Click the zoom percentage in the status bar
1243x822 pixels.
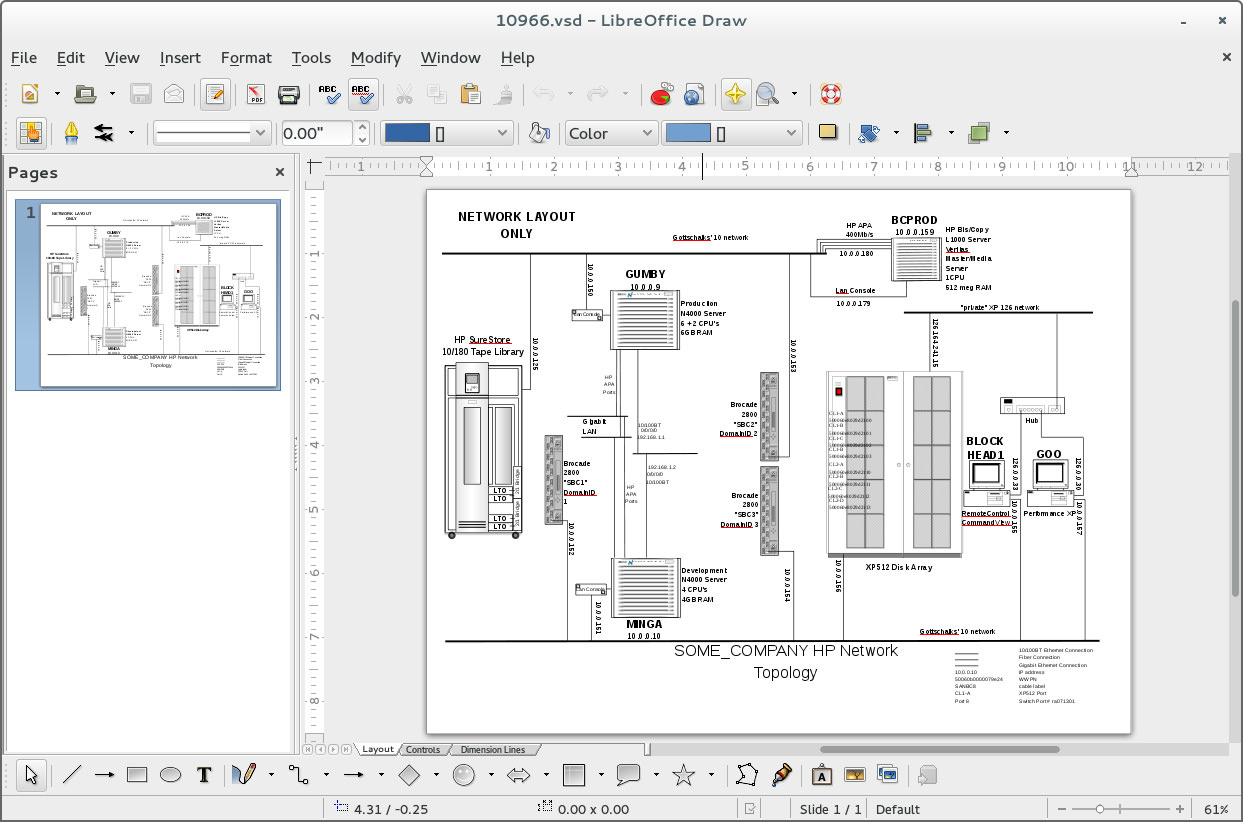pyautogui.click(x=1216, y=809)
